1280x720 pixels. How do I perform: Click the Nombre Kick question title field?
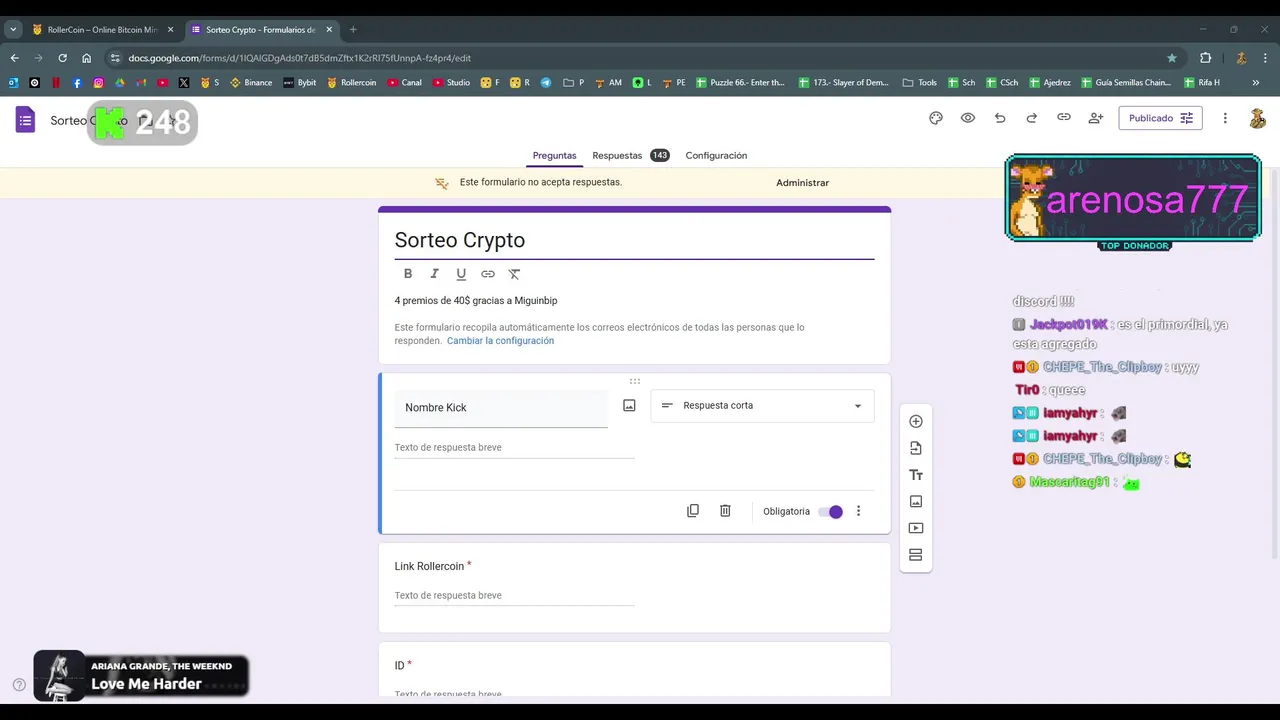(x=501, y=408)
